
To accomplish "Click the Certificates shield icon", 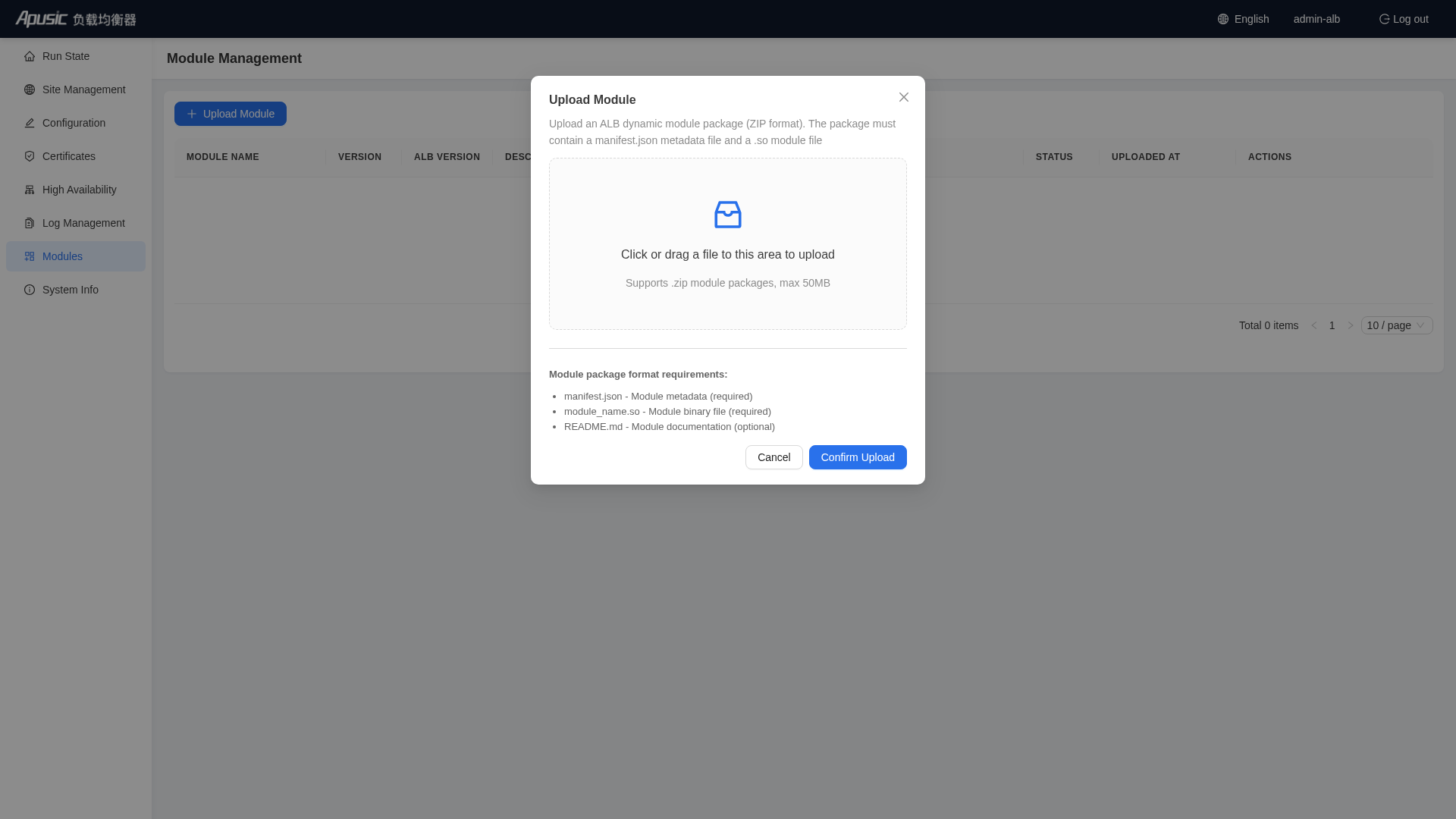I will tap(30, 156).
